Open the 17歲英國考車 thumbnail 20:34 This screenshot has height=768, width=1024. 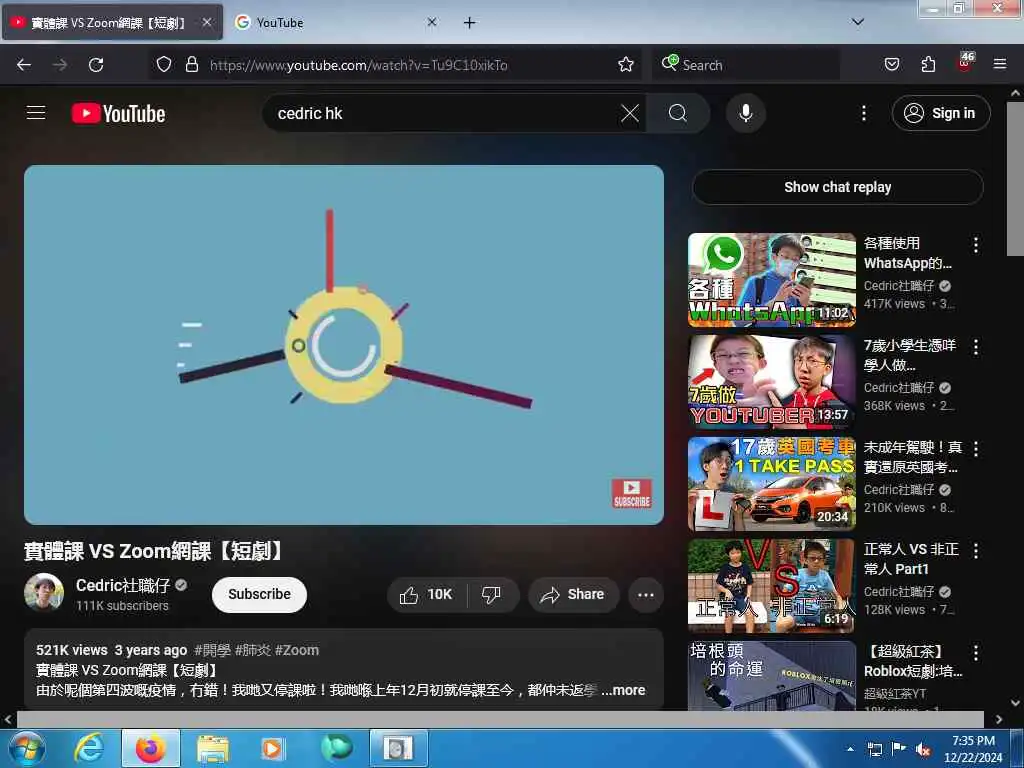click(x=771, y=484)
